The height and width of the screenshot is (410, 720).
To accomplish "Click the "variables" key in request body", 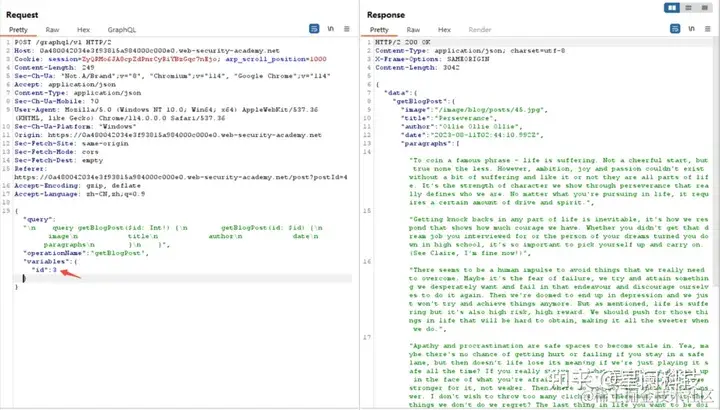I will click(45, 262).
